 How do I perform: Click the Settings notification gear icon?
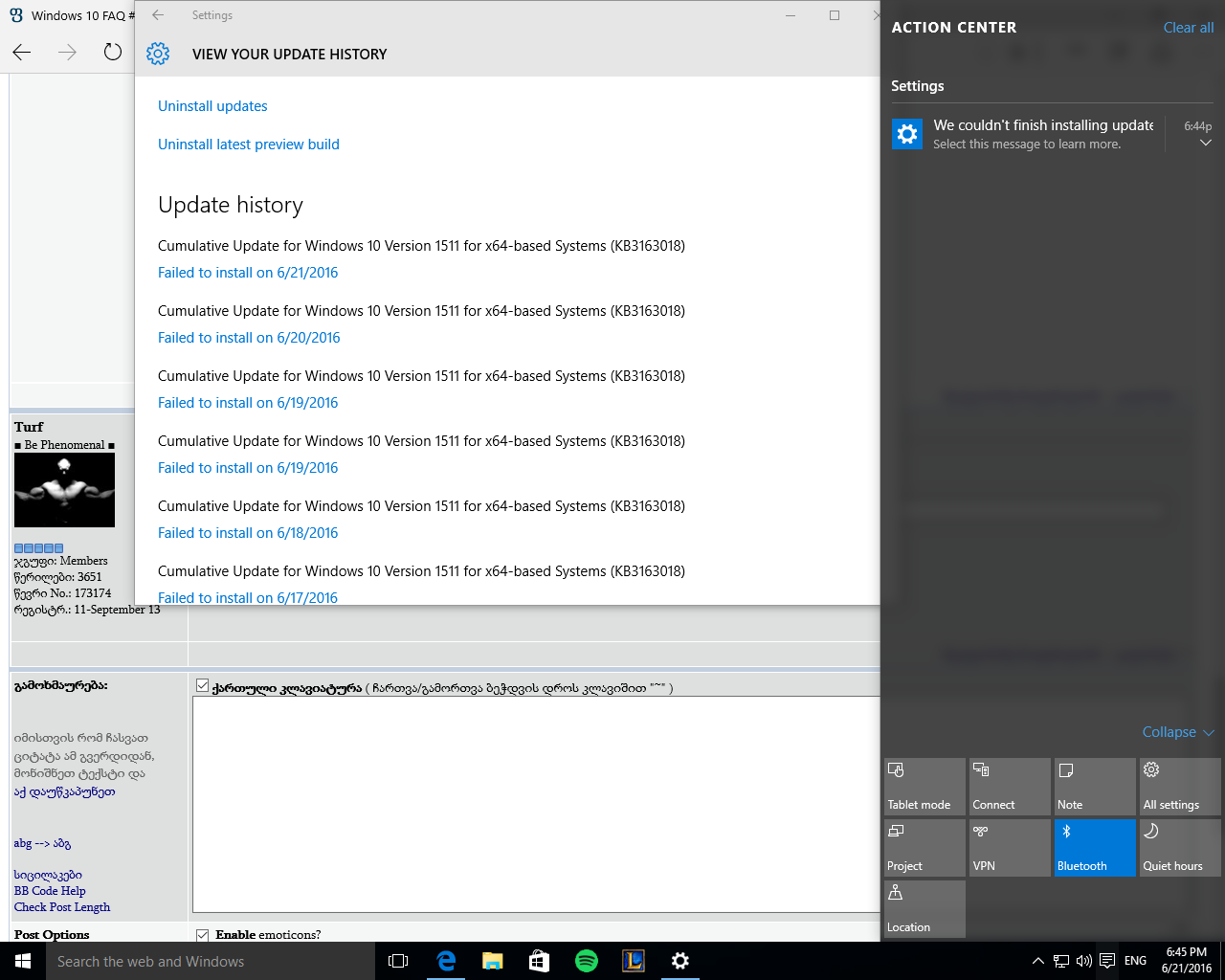[906, 134]
